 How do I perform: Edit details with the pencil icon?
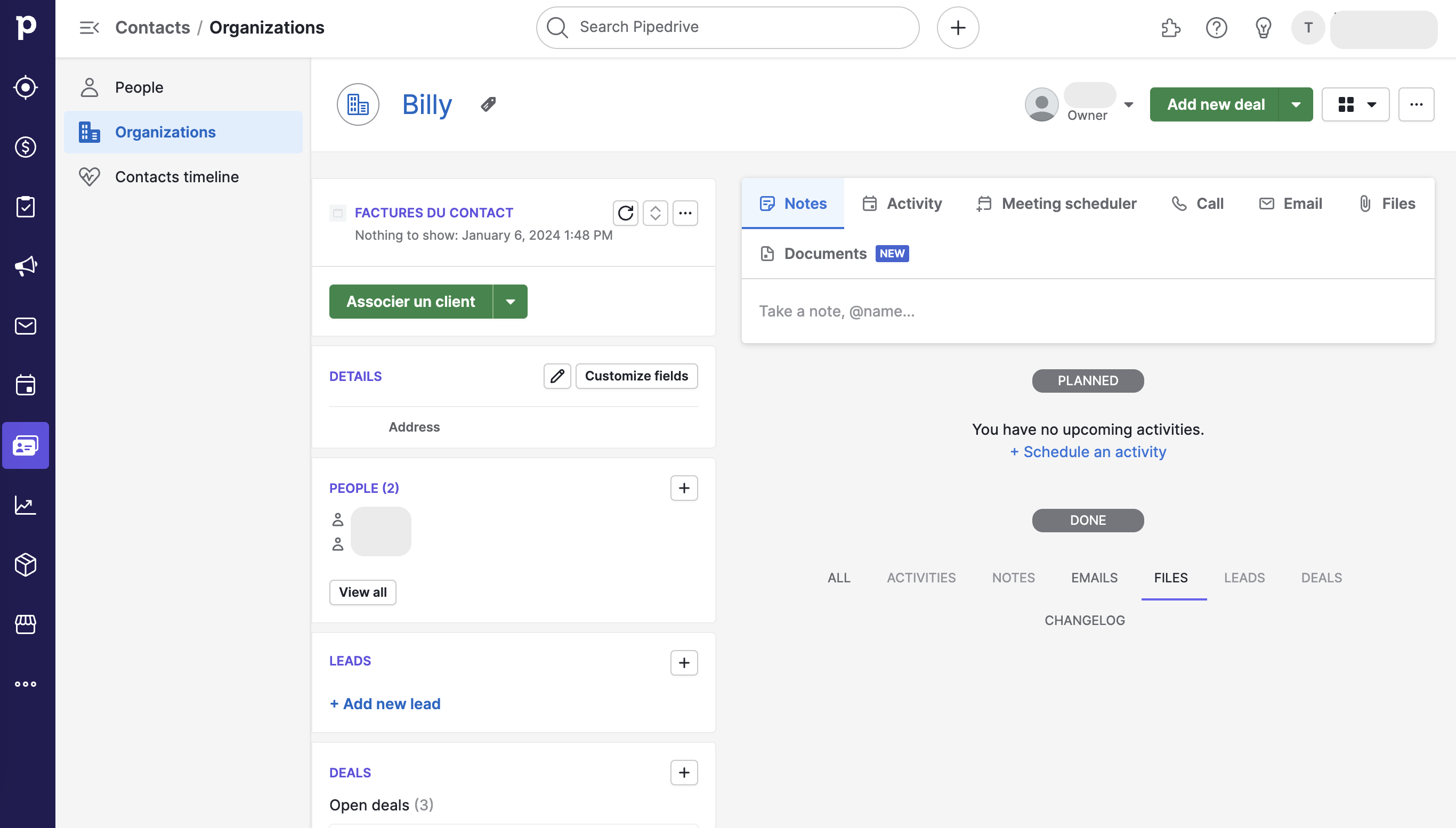tap(557, 376)
